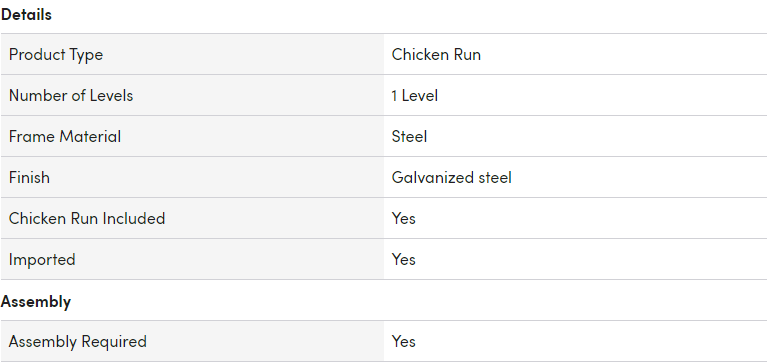
Task: Click the Details section heading
Action: click(26, 14)
